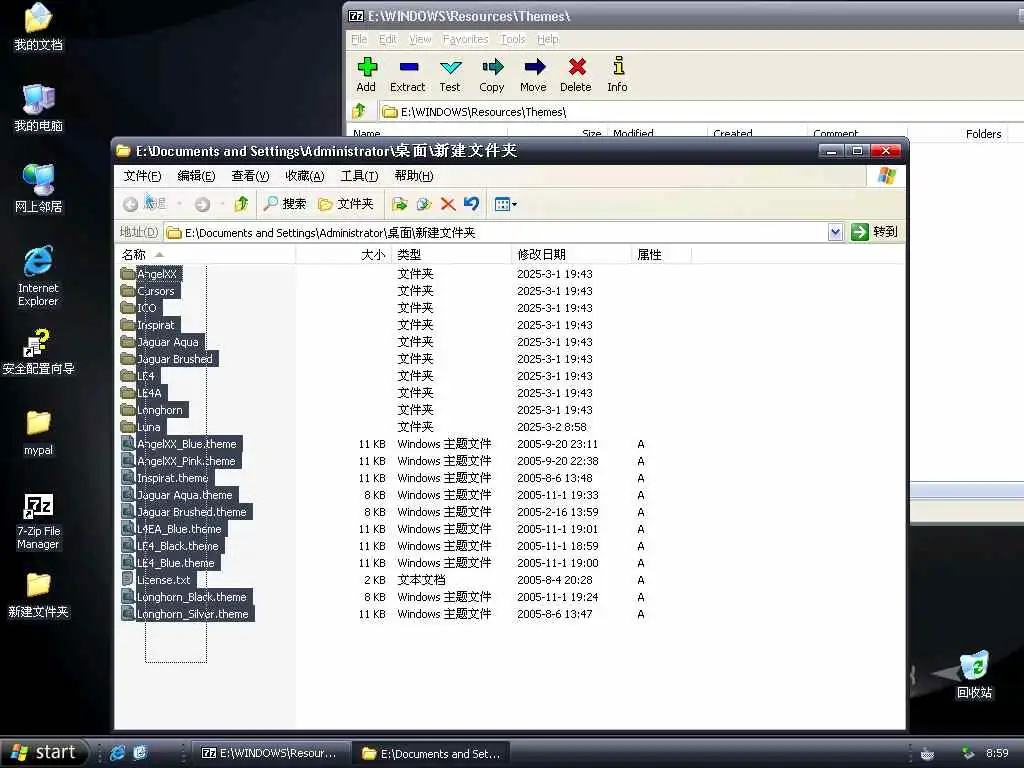The height and width of the screenshot is (768, 1024).
Task: Click the 回收站 recycle bin icon
Action: tap(974, 675)
